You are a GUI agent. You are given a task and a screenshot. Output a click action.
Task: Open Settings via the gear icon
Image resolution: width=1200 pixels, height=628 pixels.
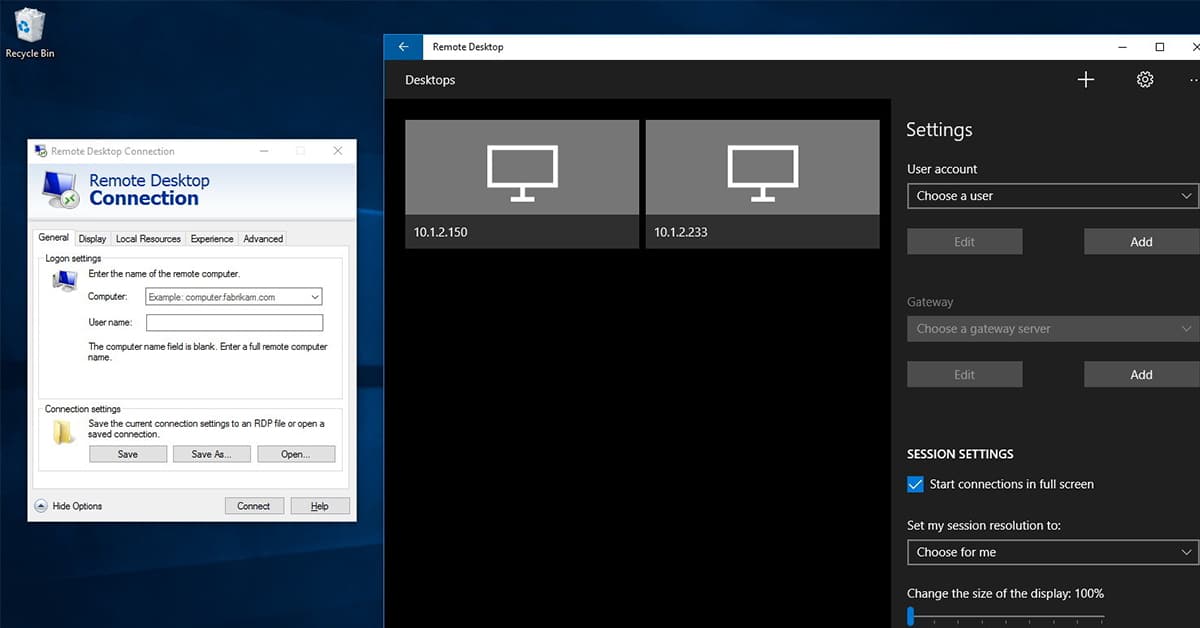pos(1145,80)
